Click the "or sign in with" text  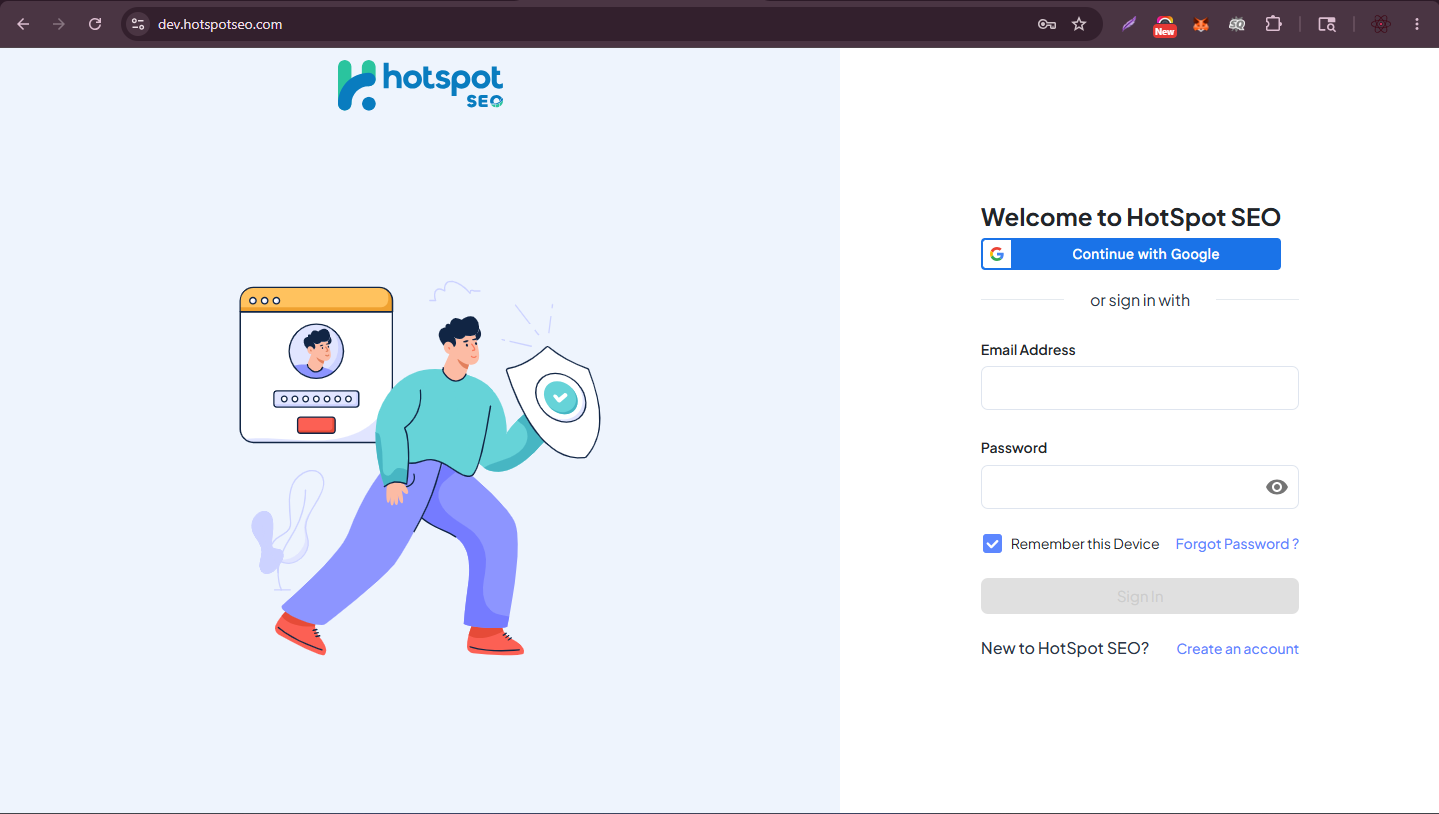[1140, 300]
